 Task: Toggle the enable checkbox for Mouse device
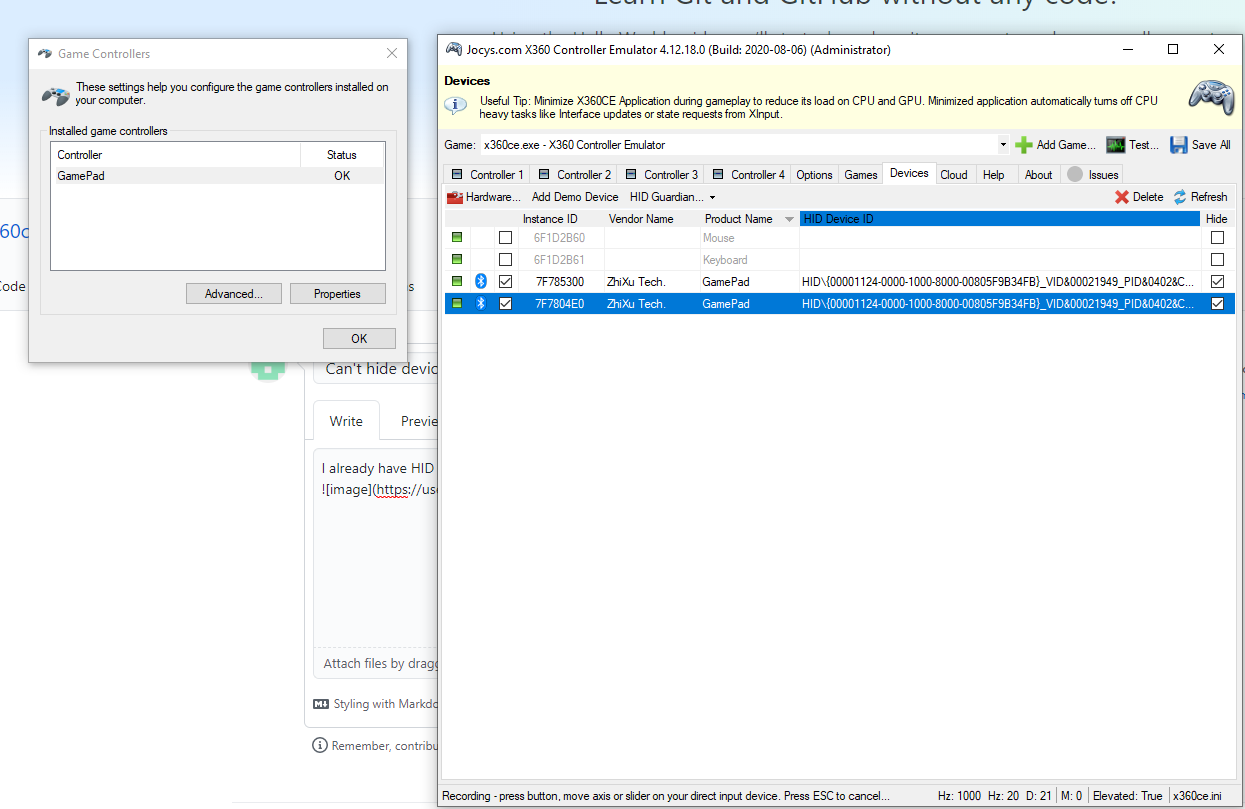coord(505,238)
